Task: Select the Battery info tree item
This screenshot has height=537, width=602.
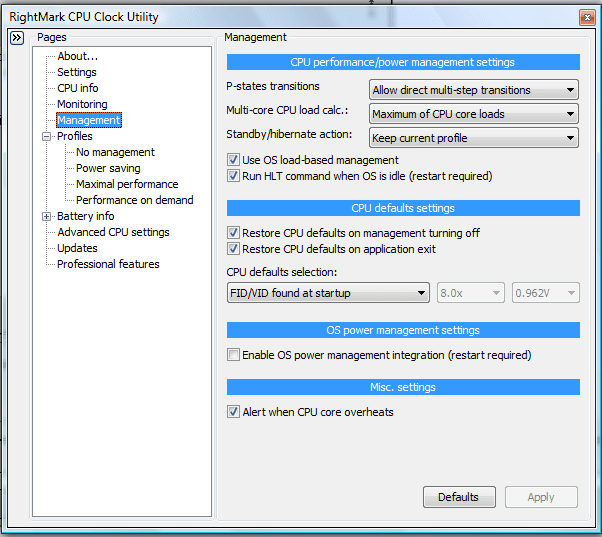Action: point(86,216)
